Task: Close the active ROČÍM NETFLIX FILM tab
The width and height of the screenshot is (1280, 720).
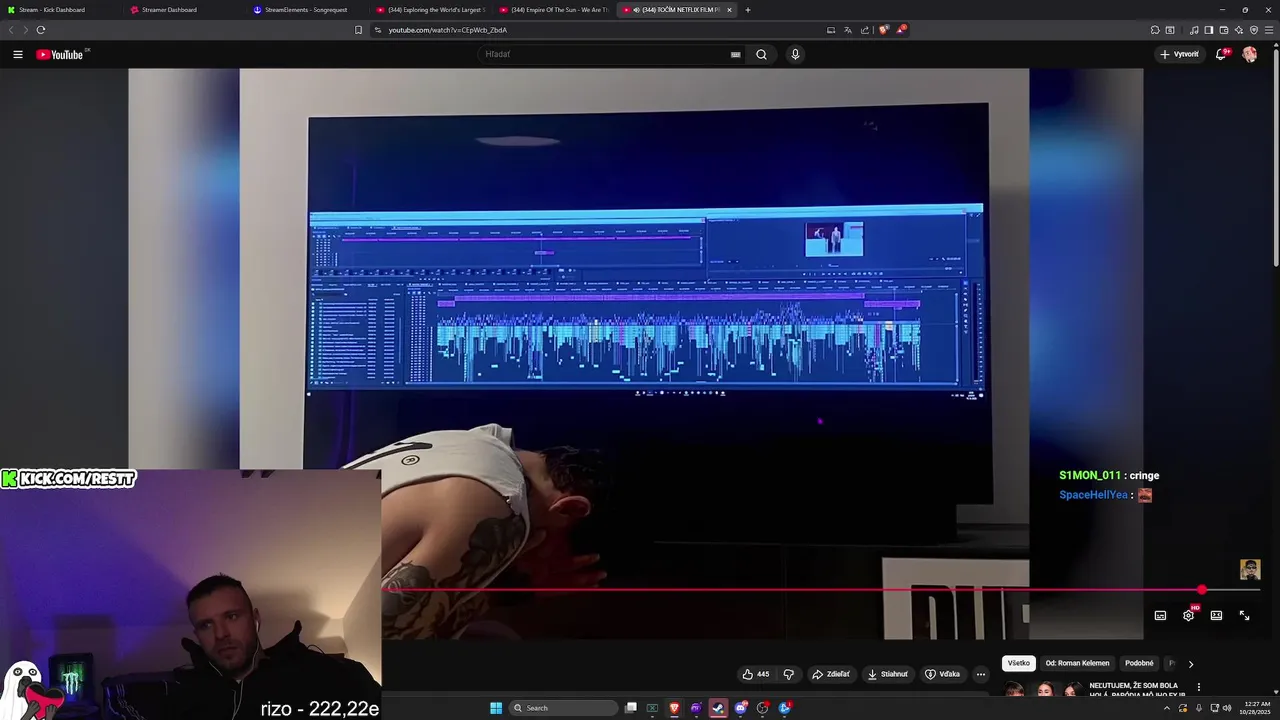Action: pos(729,10)
